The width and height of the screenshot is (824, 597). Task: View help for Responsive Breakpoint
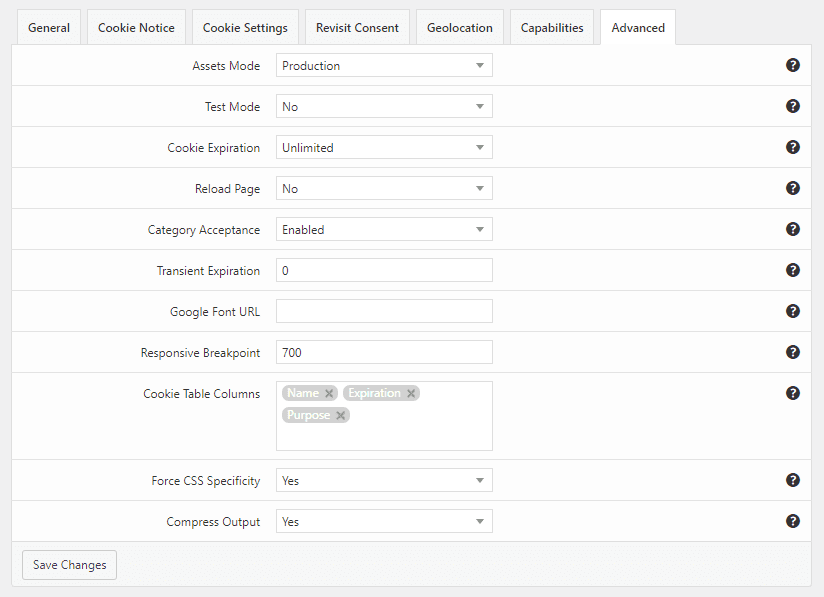[792, 352]
